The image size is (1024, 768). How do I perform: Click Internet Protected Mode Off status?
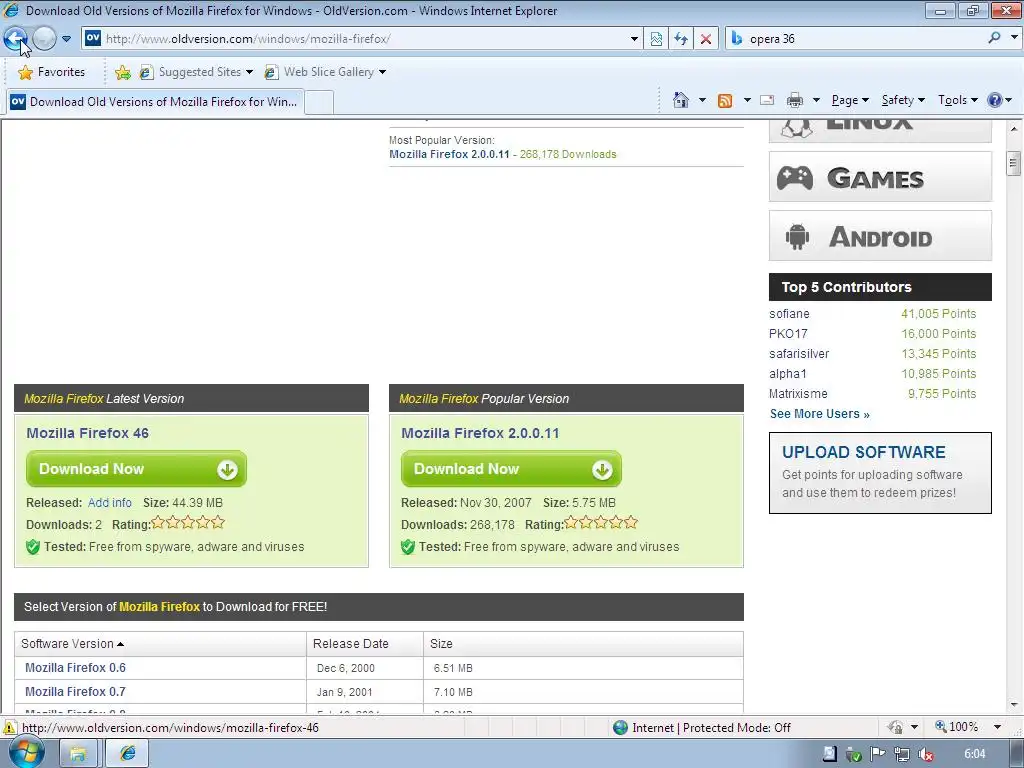coord(702,728)
